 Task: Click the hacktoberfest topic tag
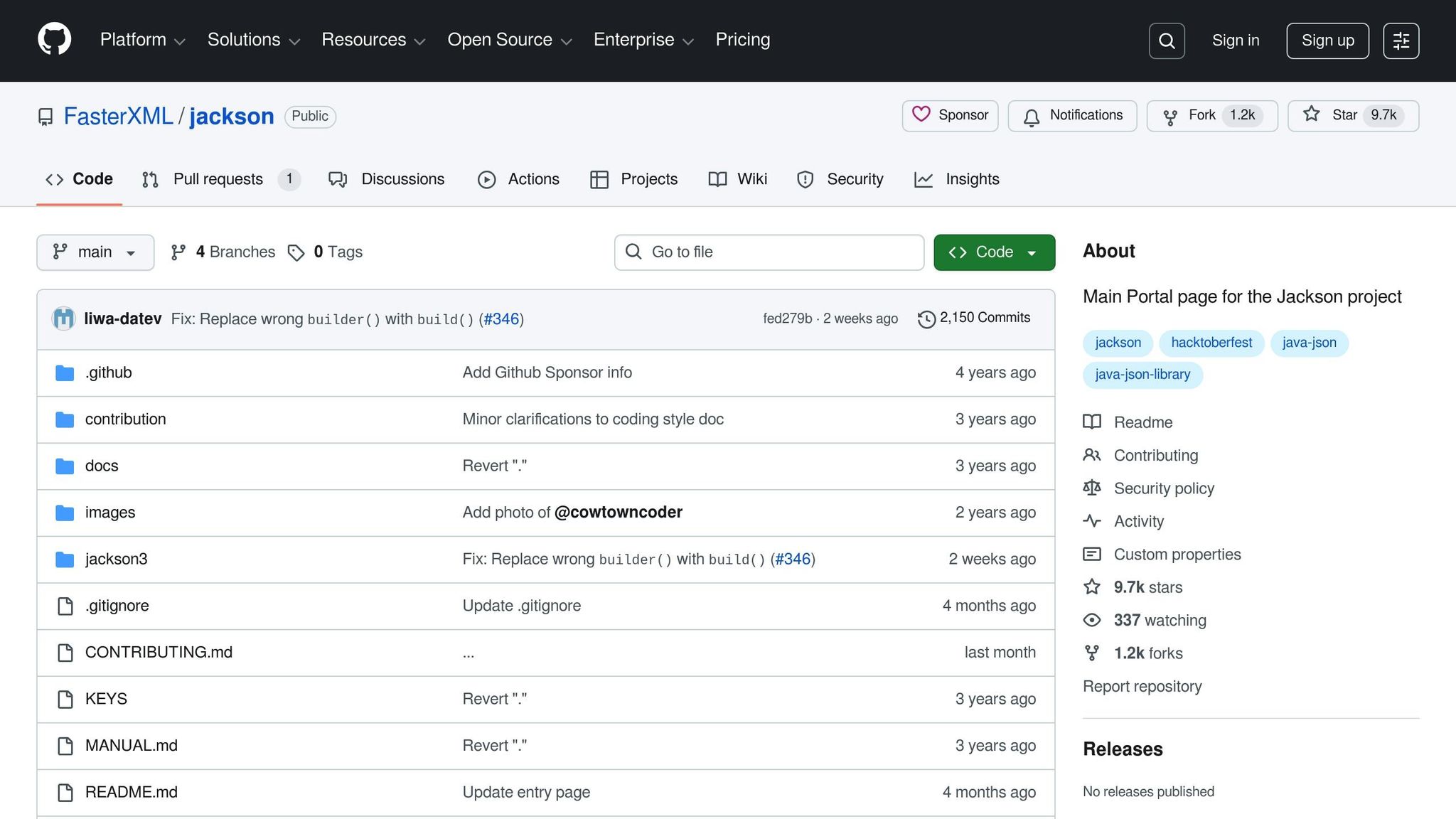click(1211, 343)
